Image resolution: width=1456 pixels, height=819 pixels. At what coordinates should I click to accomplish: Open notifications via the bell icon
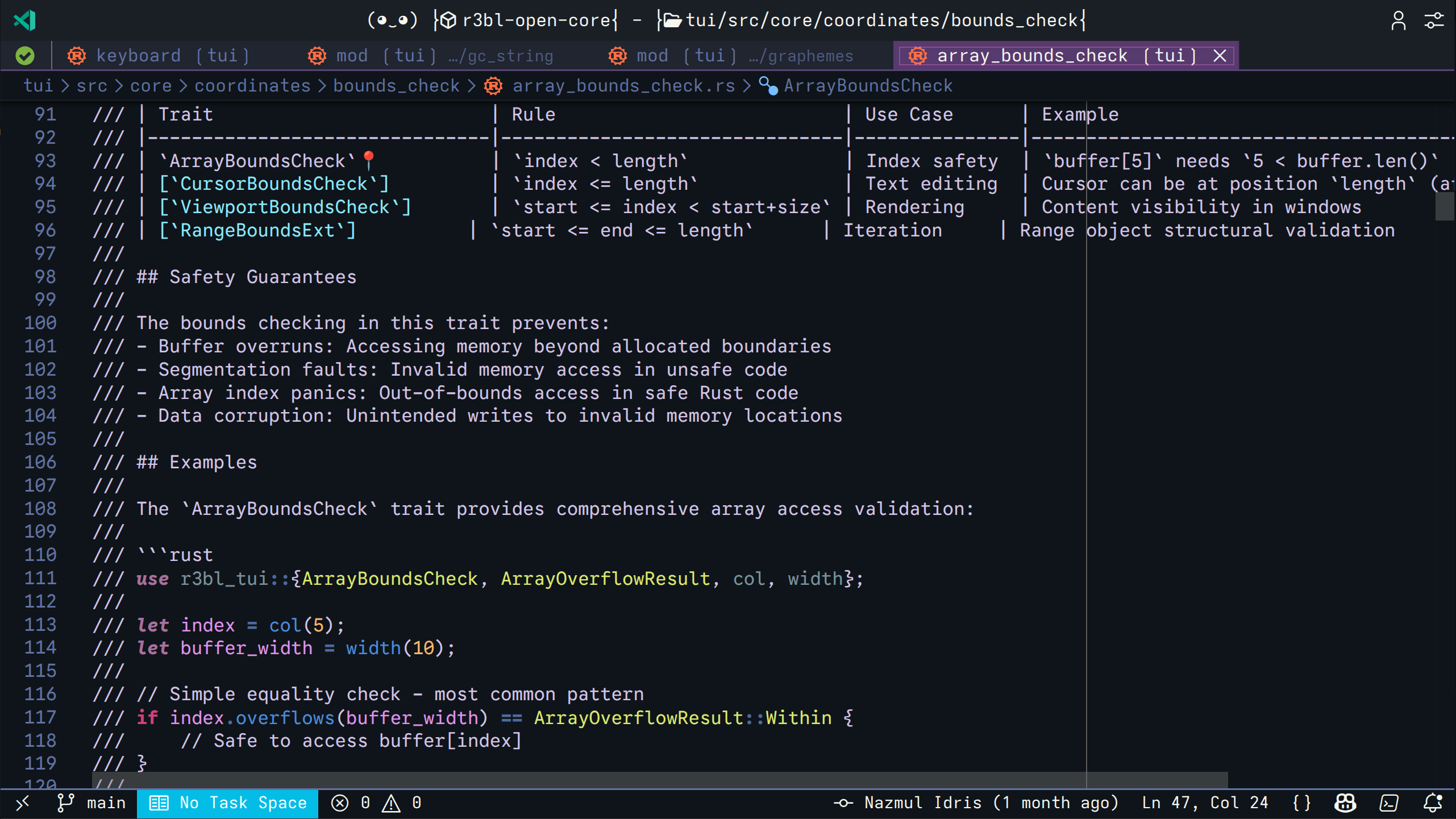click(x=1434, y=803)
